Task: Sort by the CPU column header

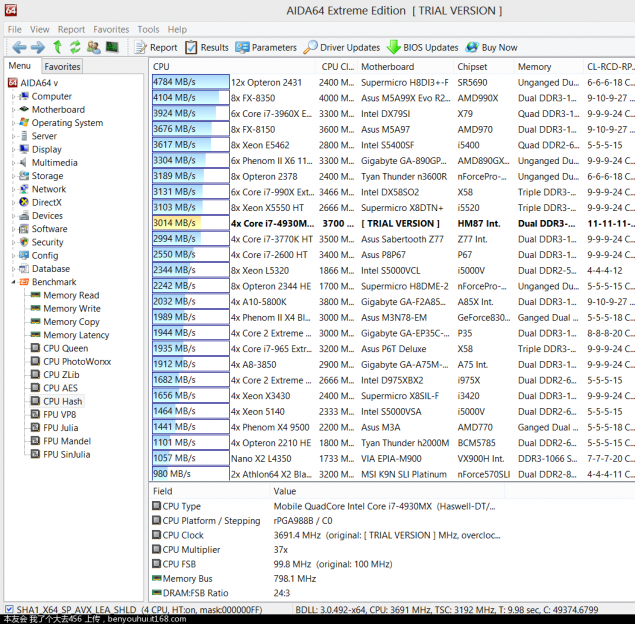Action: (x=233, y=67)
